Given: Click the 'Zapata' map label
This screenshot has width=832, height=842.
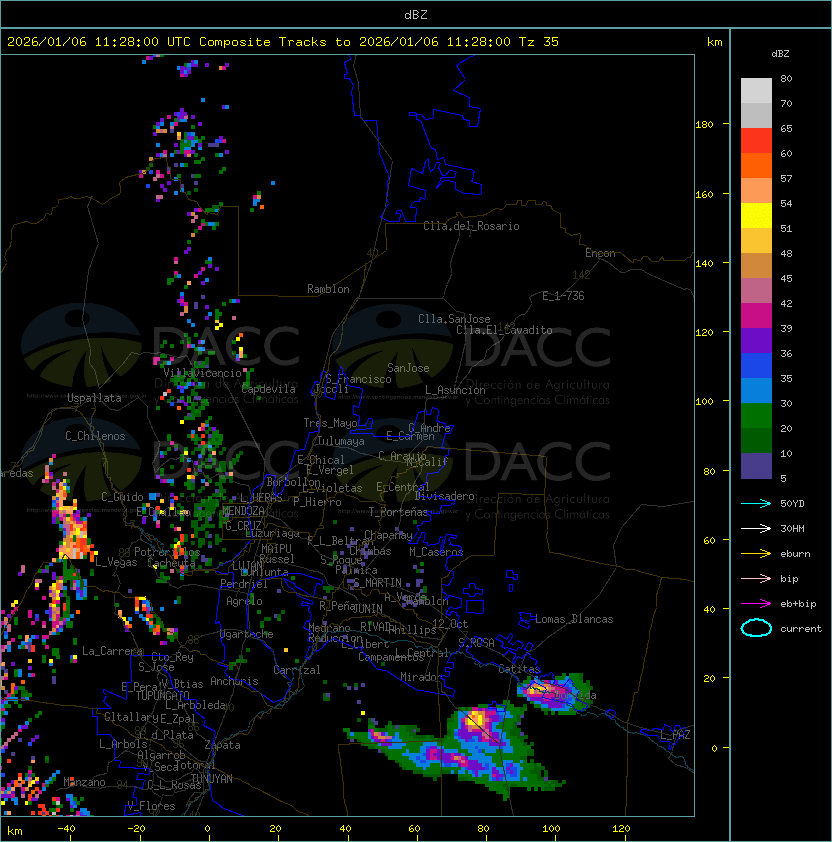Looking at the screenshot, I should pyautogui.click(x=222, y=745).
